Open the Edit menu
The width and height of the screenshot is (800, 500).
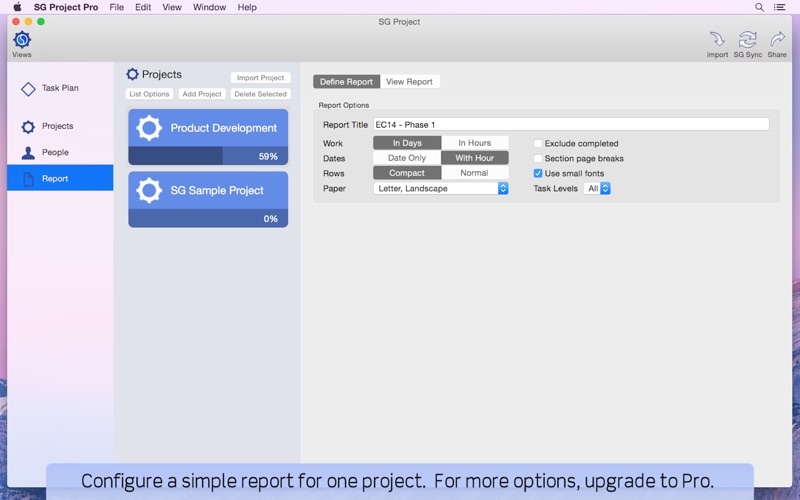click(143, 7)
